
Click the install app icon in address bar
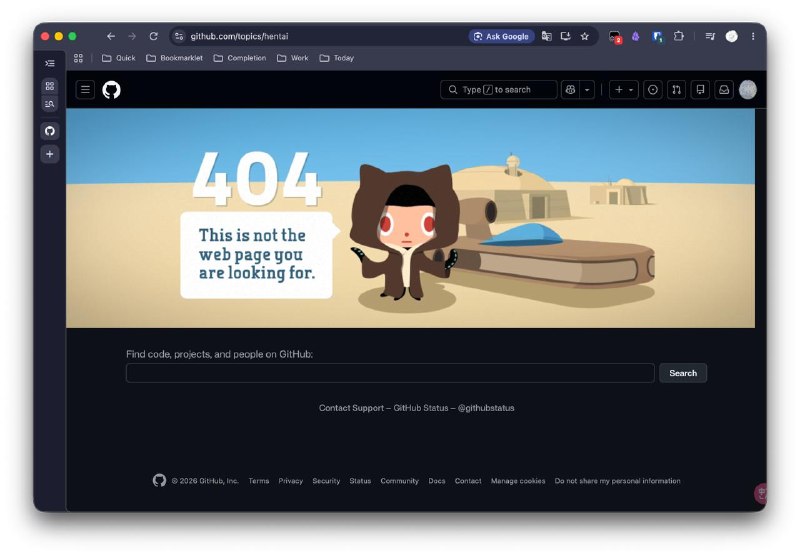coord(565,36)
